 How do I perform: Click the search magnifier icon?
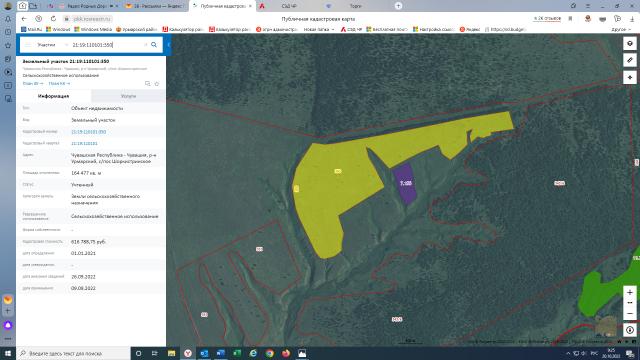point(154,44)
